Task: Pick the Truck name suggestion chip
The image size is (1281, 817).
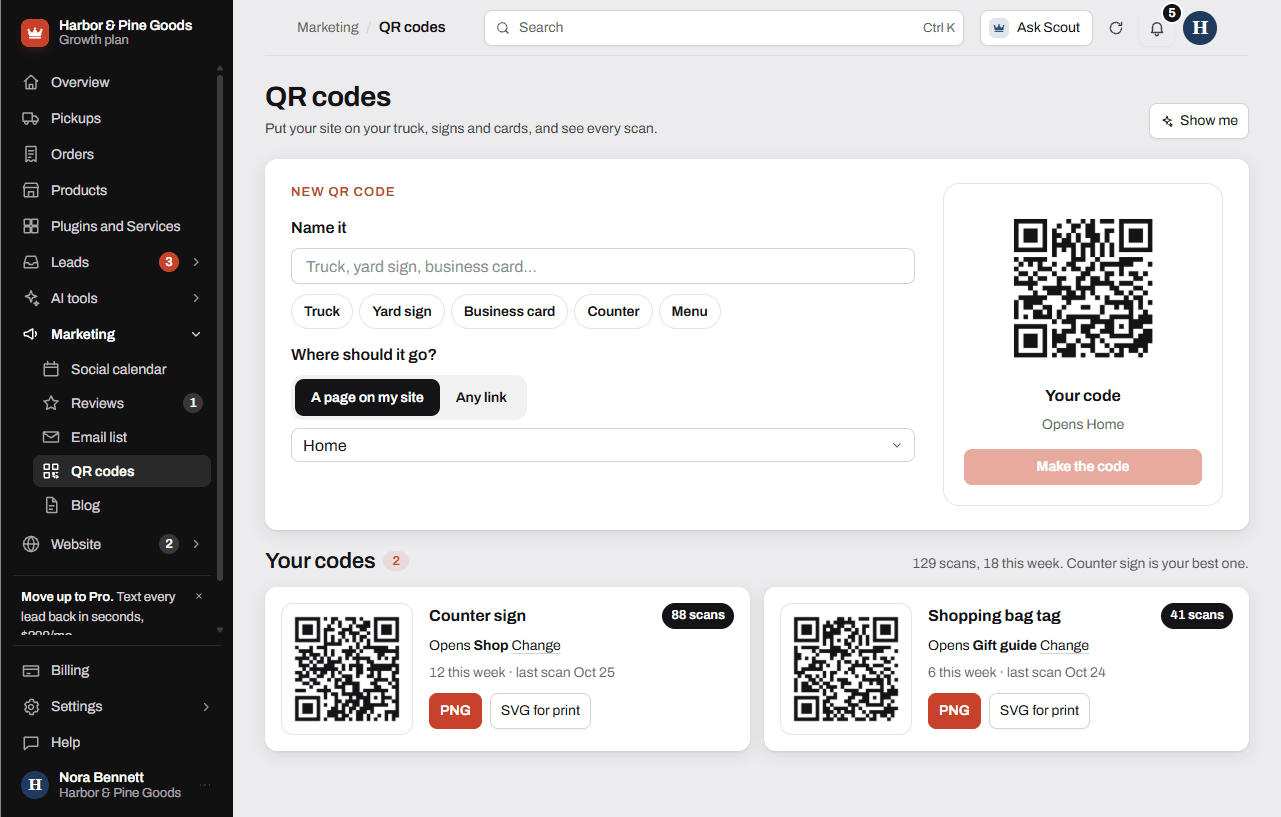Action: coord(322,311)
